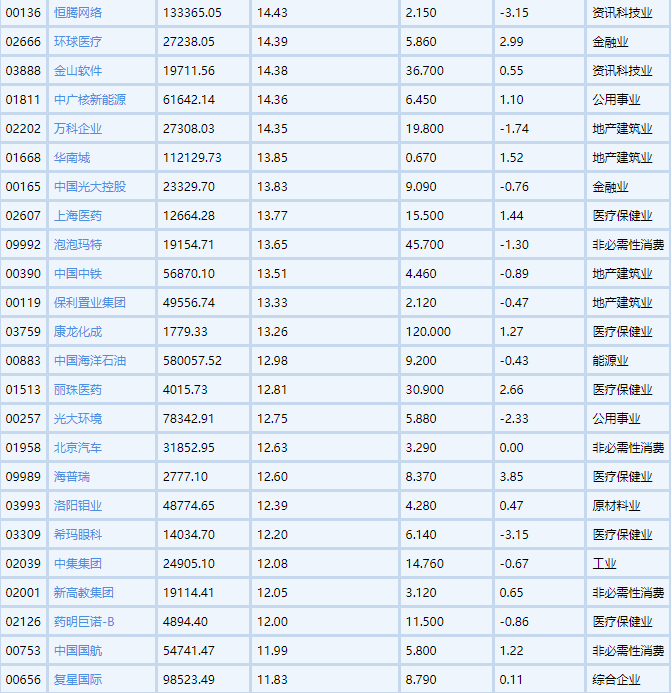Open the 环球医疗 stock link
The width and height of the screenshot is (672, 693).
pyautogui.click(x=78, y=42)
